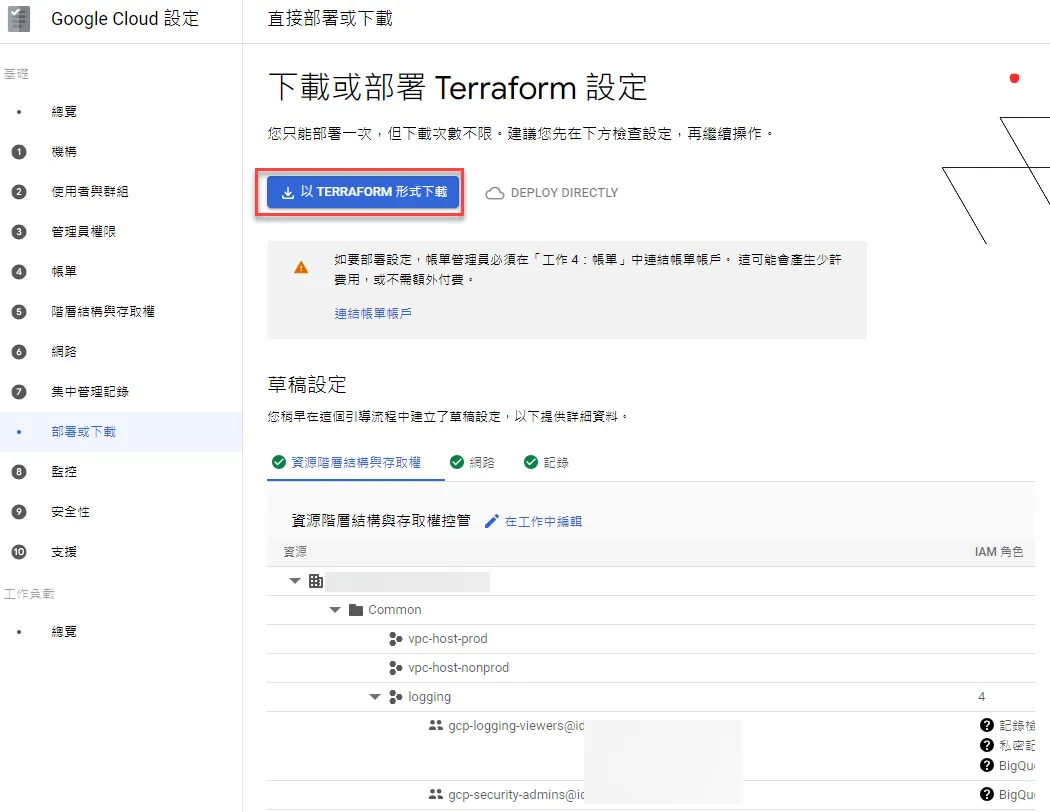Open step 5 階層結構與存取權
The height and width of the screenshot is (812, 1050).
click(x=102, y=312)
